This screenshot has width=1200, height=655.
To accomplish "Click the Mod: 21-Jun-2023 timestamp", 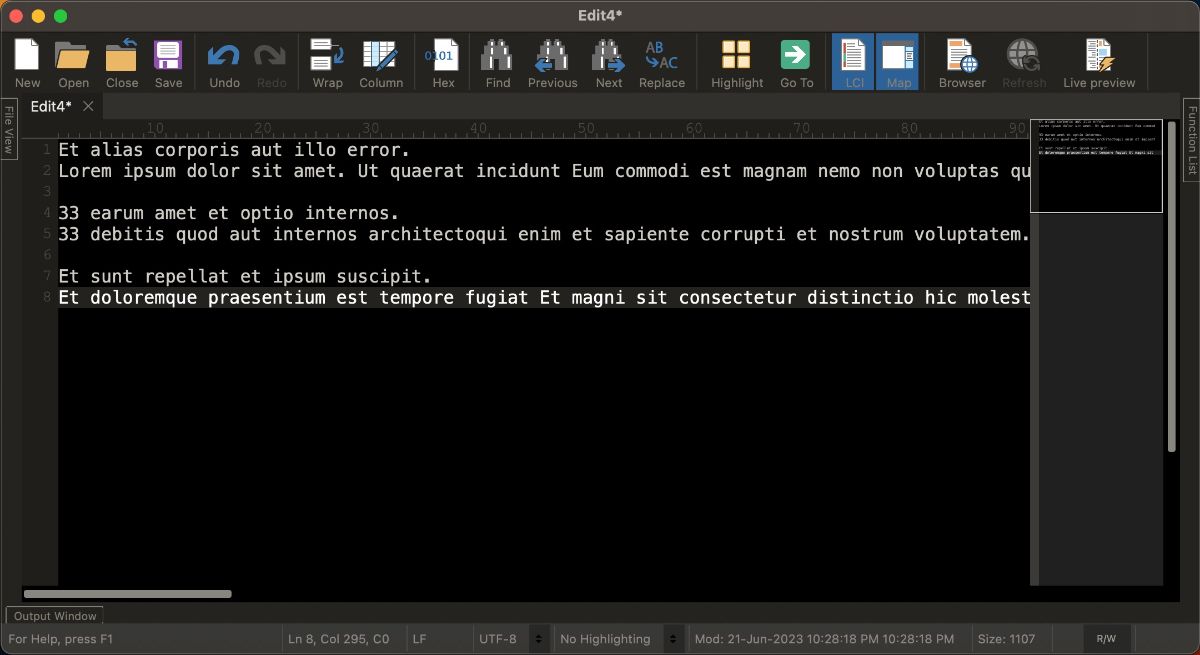I will click(825, 639).
